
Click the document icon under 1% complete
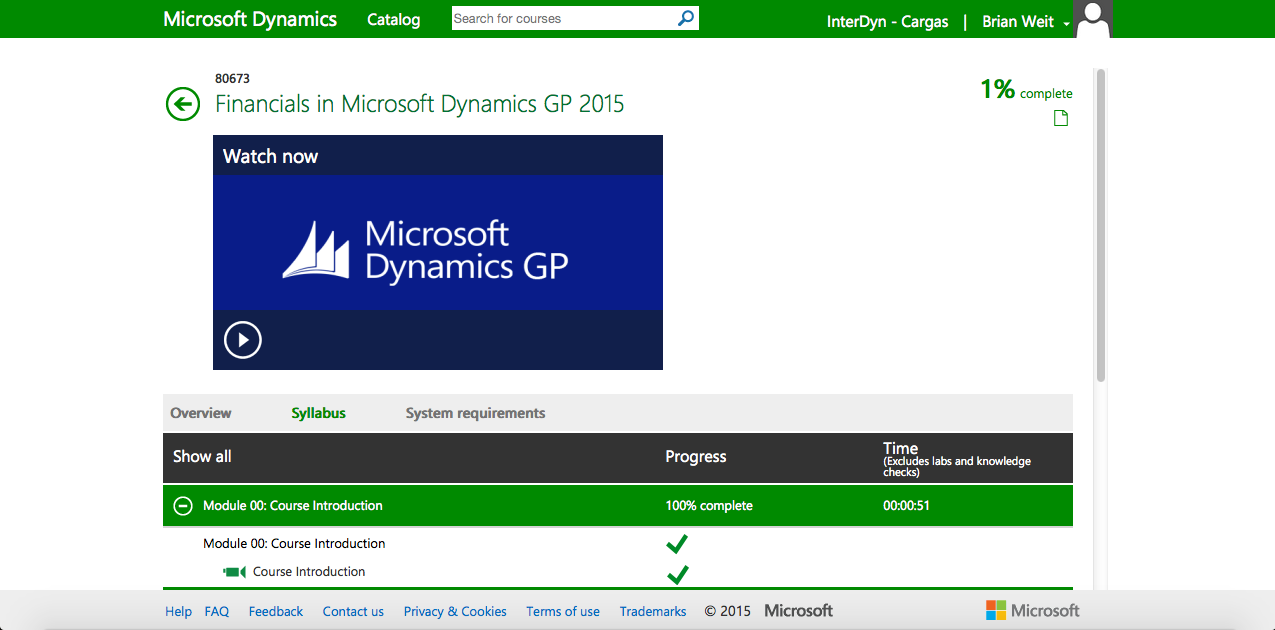click(x=1061, y=119)
